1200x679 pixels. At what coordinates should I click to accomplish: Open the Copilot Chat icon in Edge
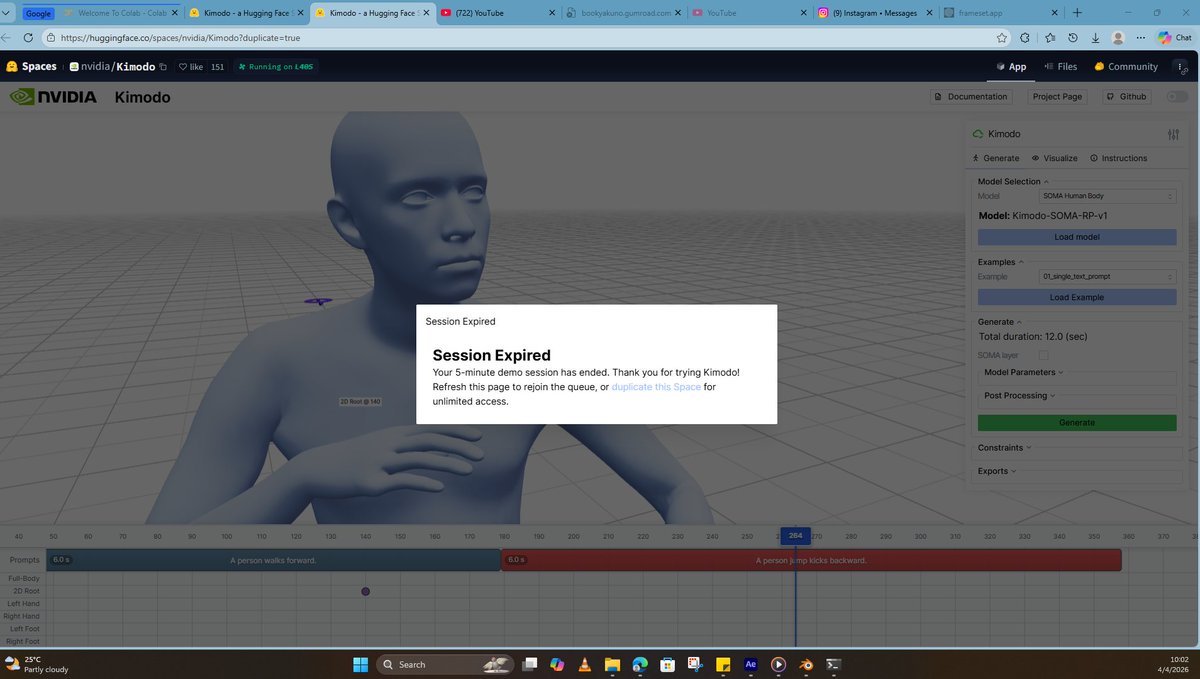[x=1174, y=37]
